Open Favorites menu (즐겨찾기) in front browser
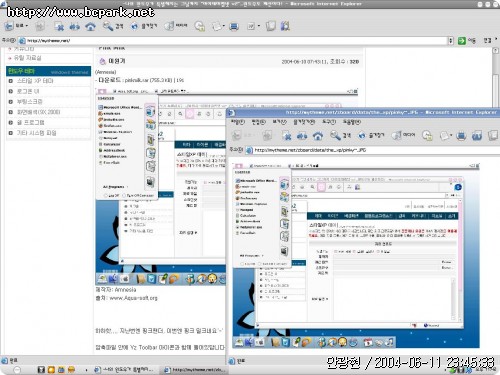Image resolution: width=500 pixels, height=375 pixels. 304,122
